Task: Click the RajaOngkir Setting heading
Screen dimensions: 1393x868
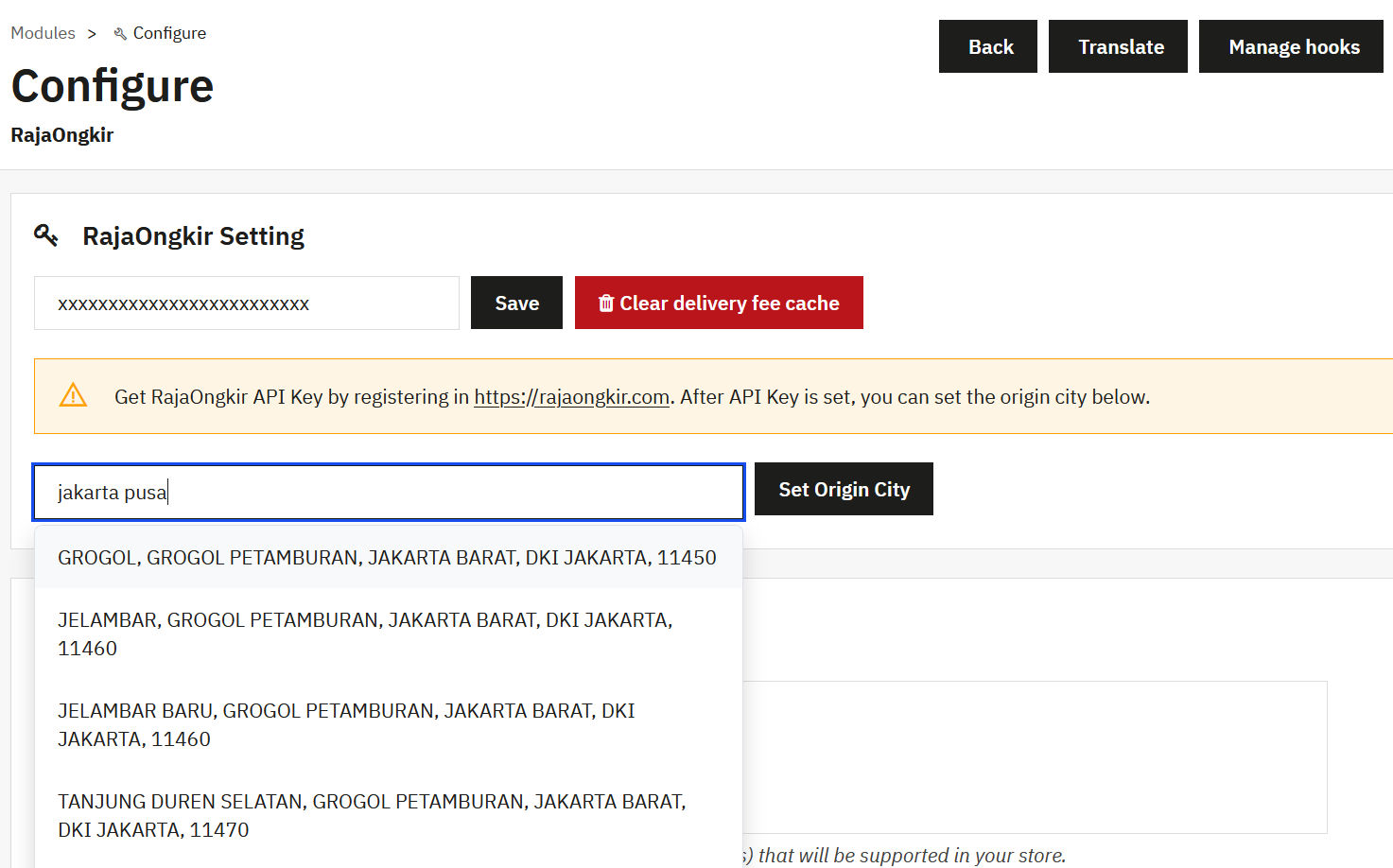Action: 193,235
